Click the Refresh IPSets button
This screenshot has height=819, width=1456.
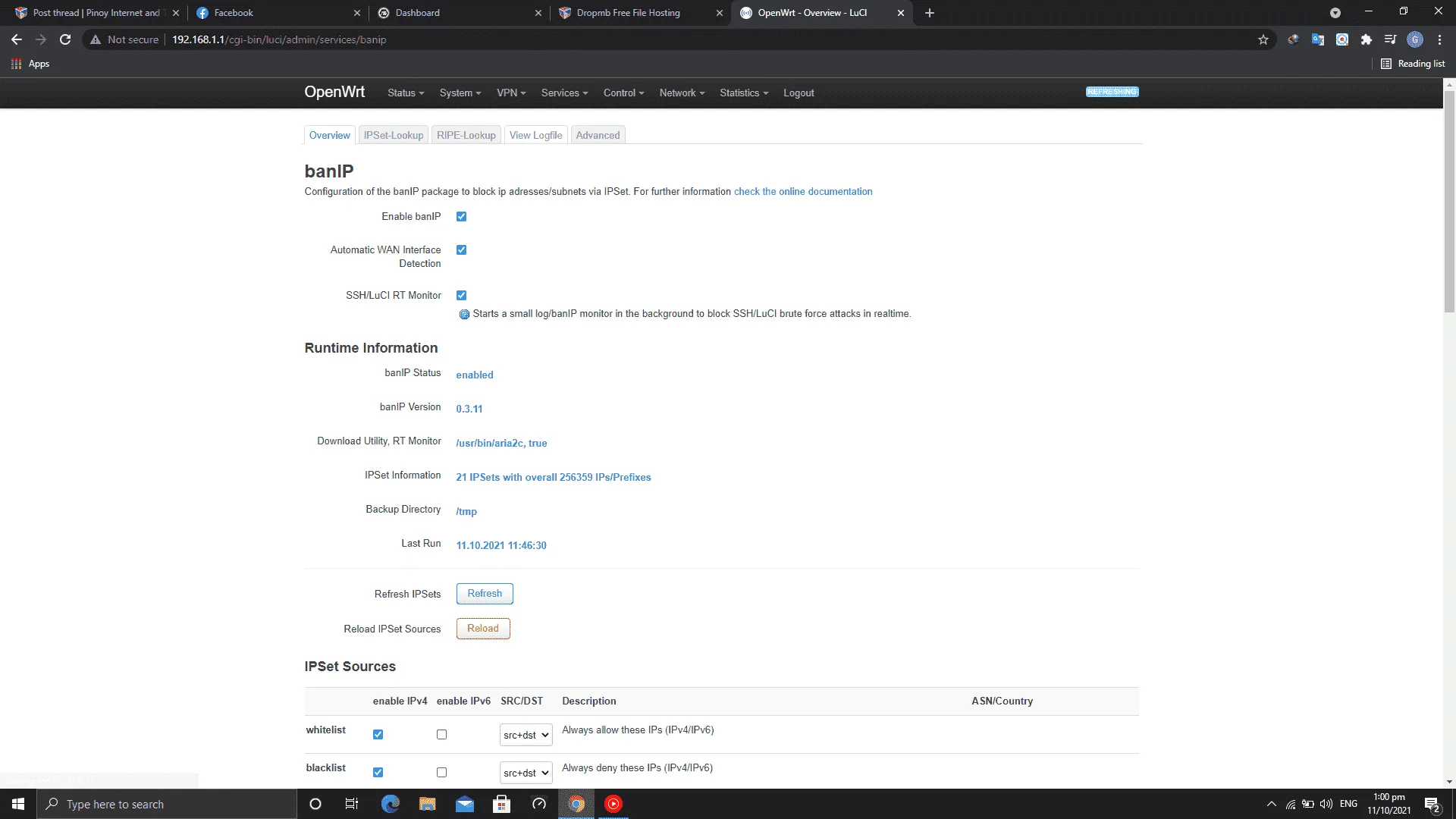coord(485,594)
